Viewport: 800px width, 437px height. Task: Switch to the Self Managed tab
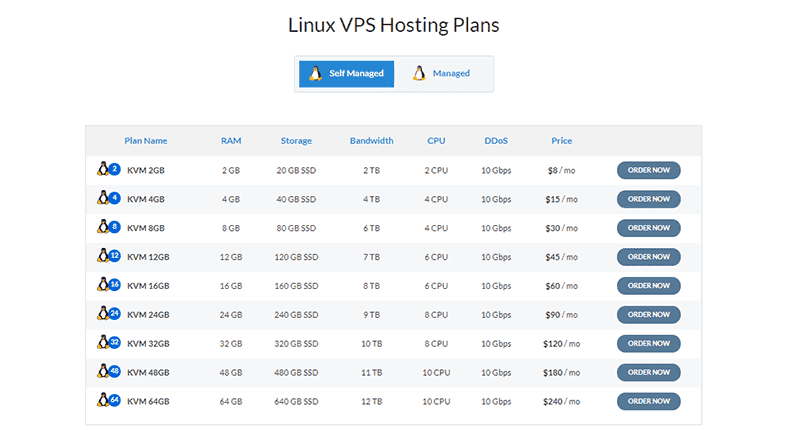tap(346, 74)
